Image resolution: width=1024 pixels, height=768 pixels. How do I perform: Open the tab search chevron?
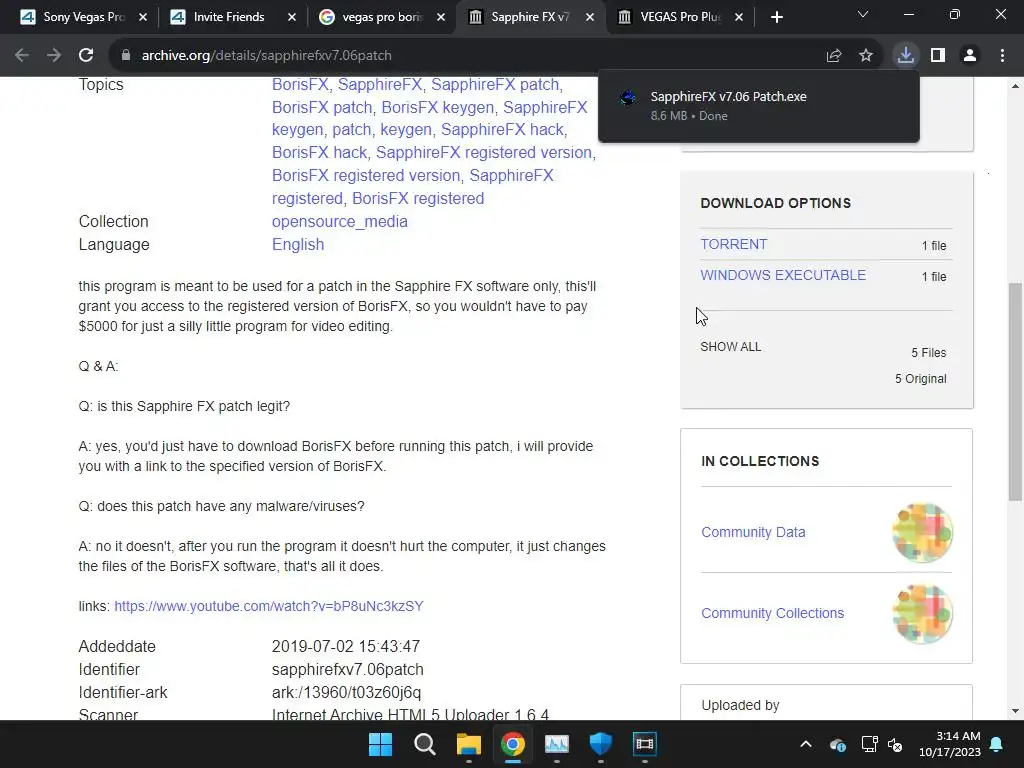pos(863,14)
